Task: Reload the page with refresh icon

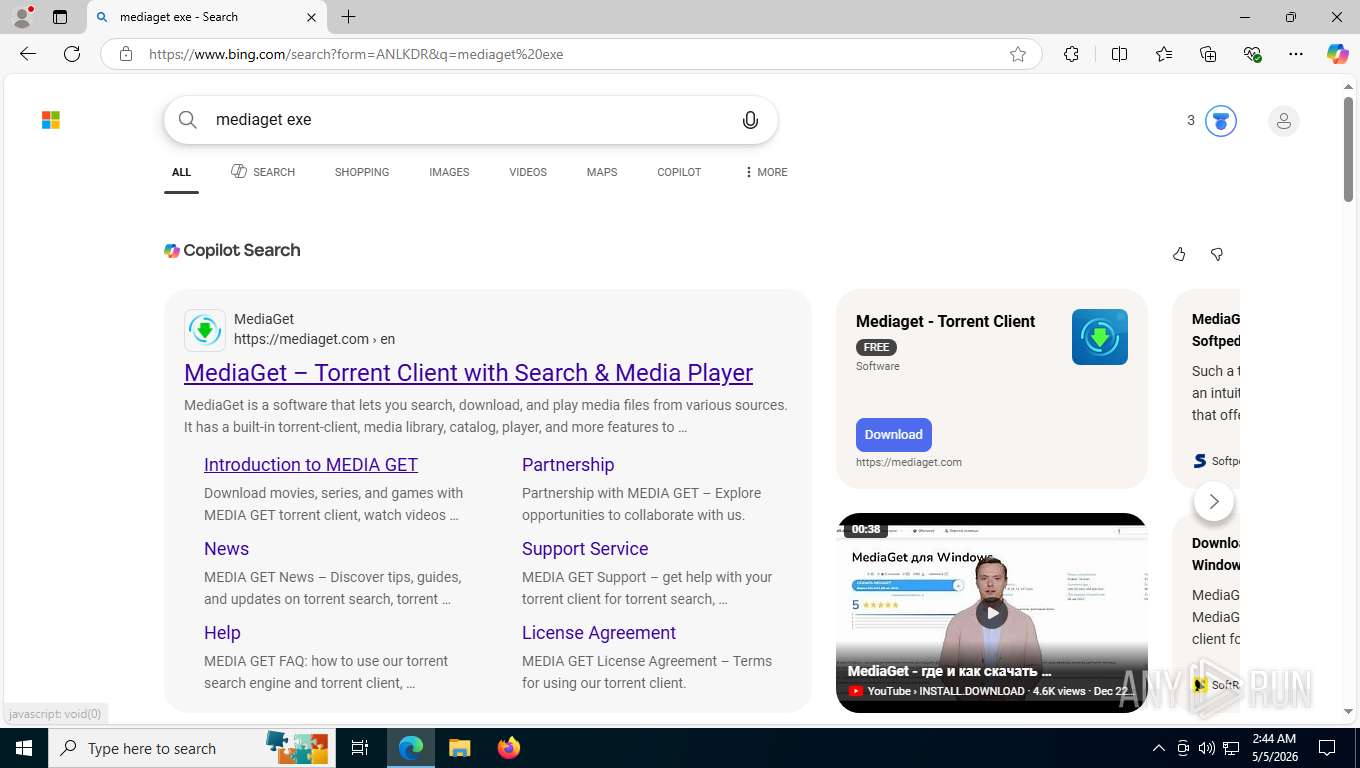Action: [x=72, y=54]
